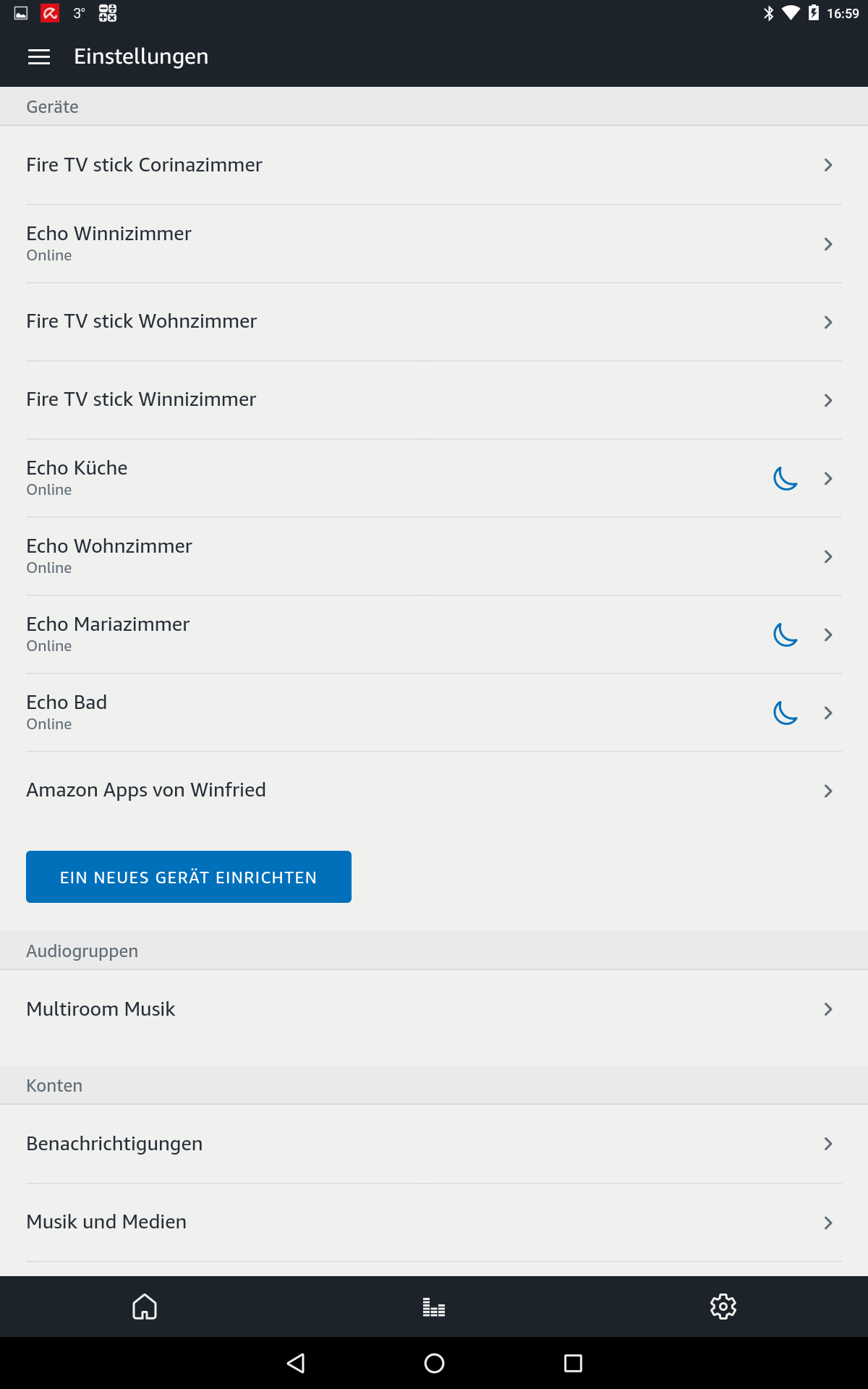Open the now-playing equalizer icon
Screen dimensions: 868x1389
[434, 1307]
